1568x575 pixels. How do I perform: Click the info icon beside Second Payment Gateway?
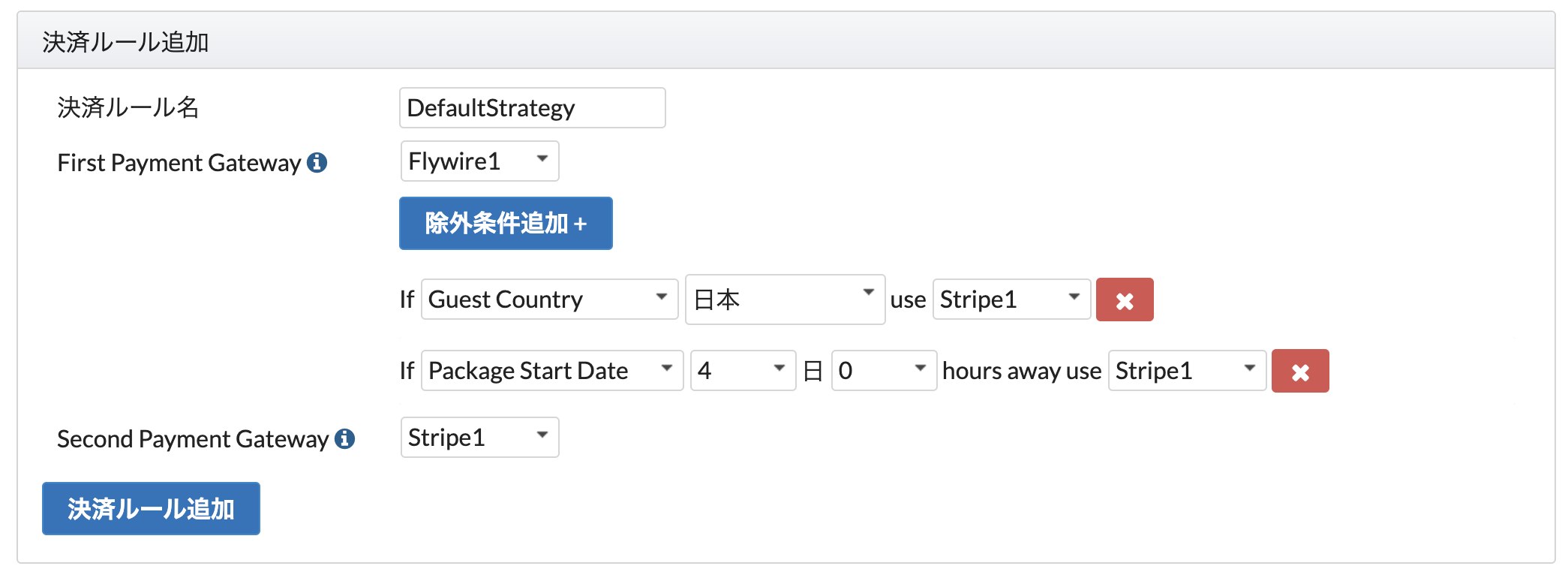(345, 438)
